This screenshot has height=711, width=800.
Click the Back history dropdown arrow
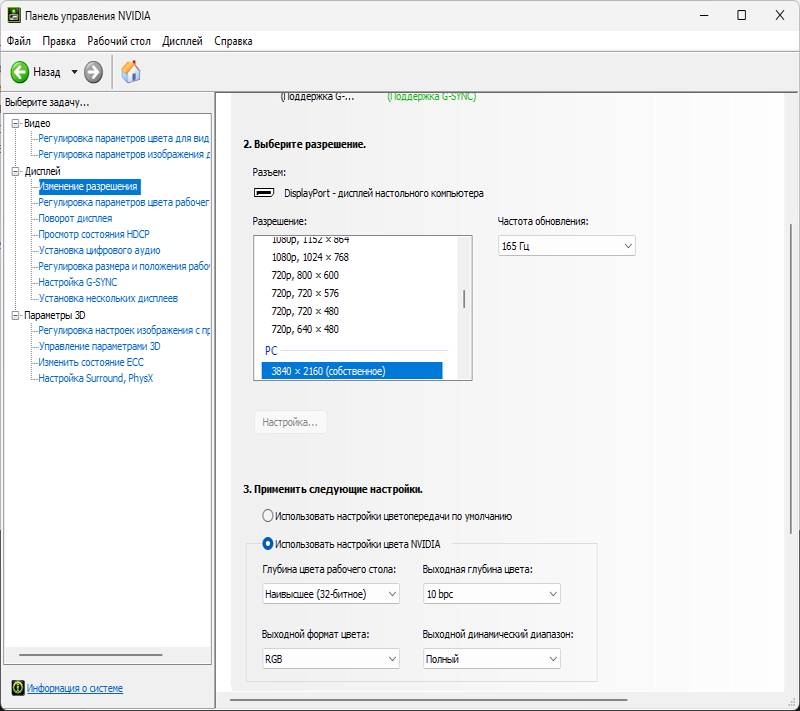pyautogui.click(x=74, y=72)
